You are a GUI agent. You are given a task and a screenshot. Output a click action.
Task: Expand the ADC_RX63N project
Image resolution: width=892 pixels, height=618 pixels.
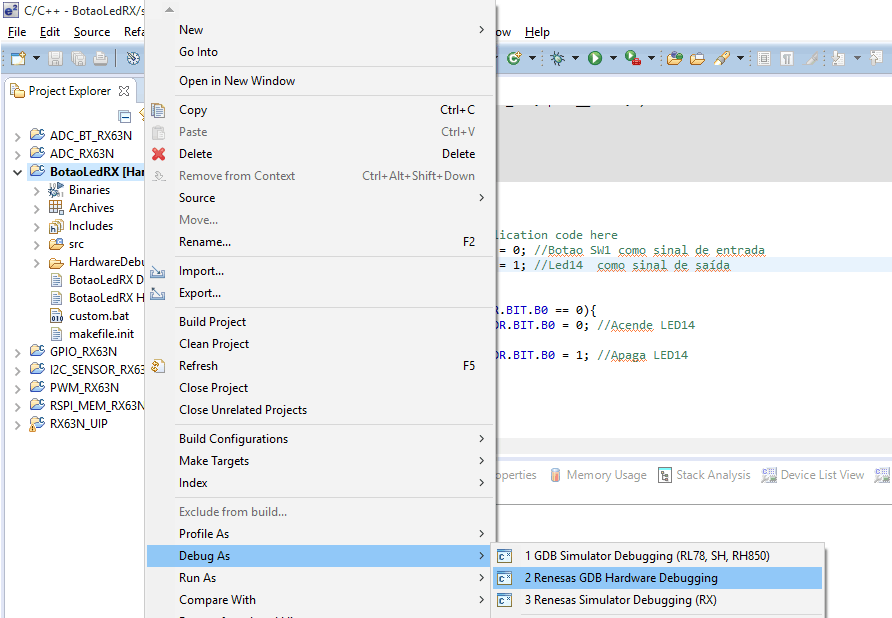[18, 155]
